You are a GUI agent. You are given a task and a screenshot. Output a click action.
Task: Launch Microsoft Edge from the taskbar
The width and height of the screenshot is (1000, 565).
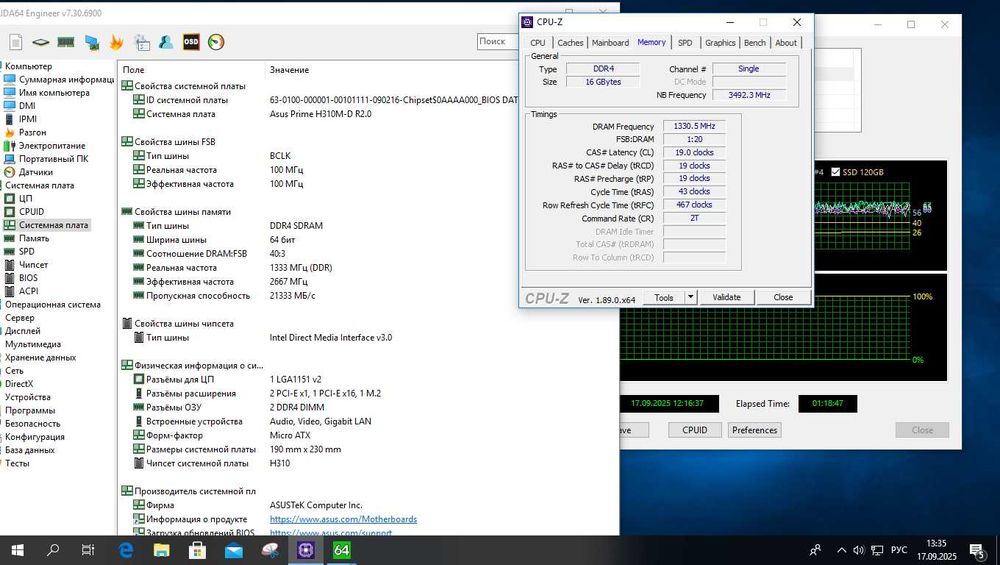coord(126,550)
